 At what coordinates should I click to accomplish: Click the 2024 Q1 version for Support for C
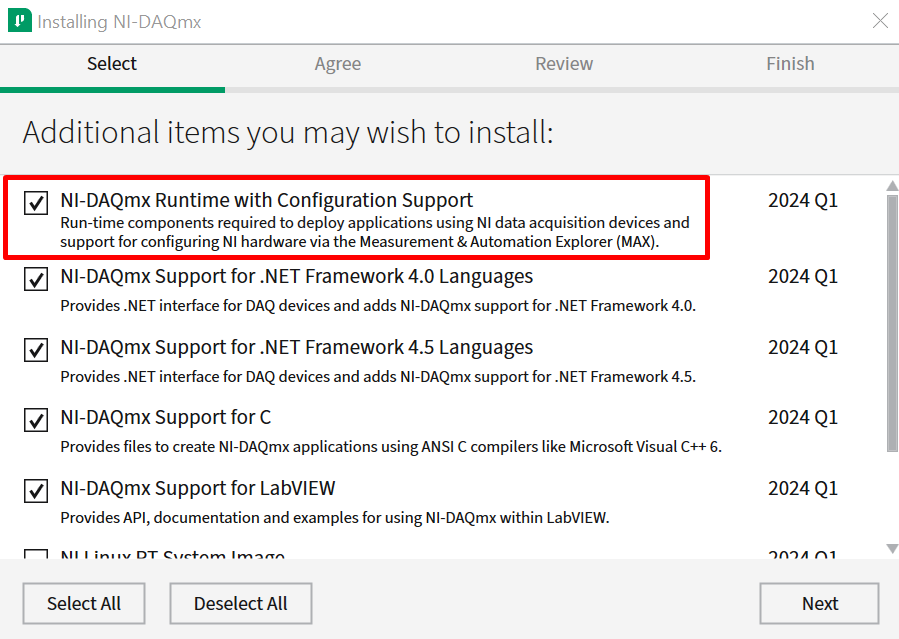(803, 417)
